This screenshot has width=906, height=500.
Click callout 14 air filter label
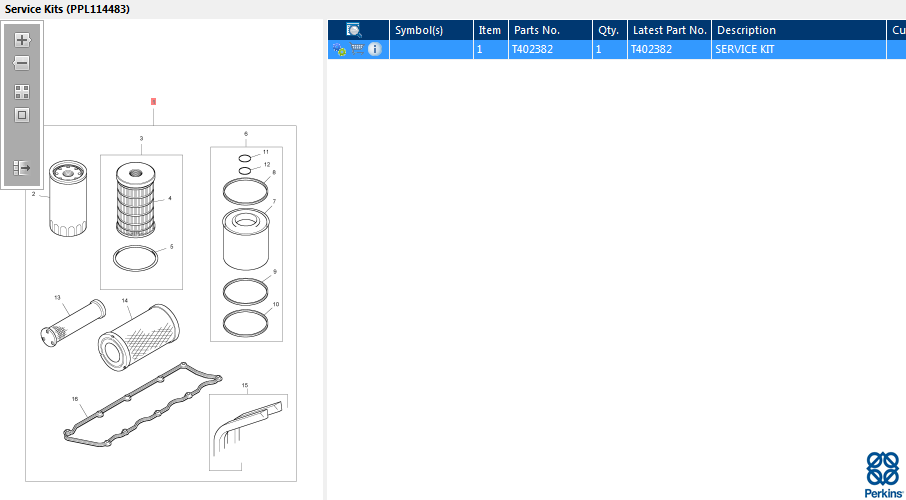(125, 301)
